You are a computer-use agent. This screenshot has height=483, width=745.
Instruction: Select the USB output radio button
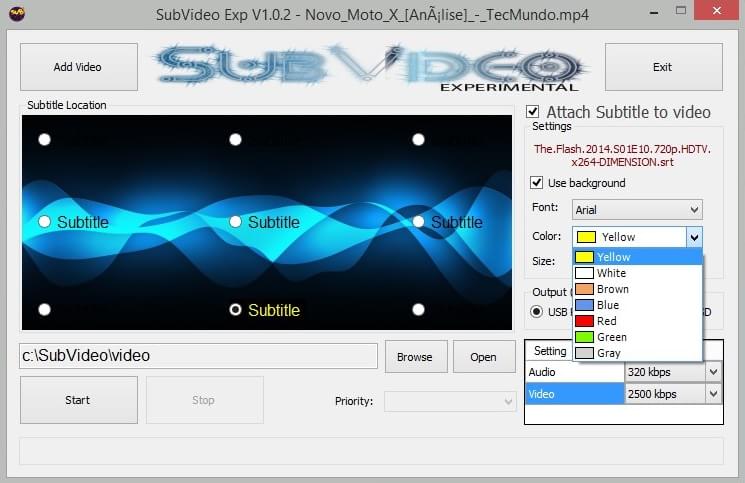tap(536, 312)
